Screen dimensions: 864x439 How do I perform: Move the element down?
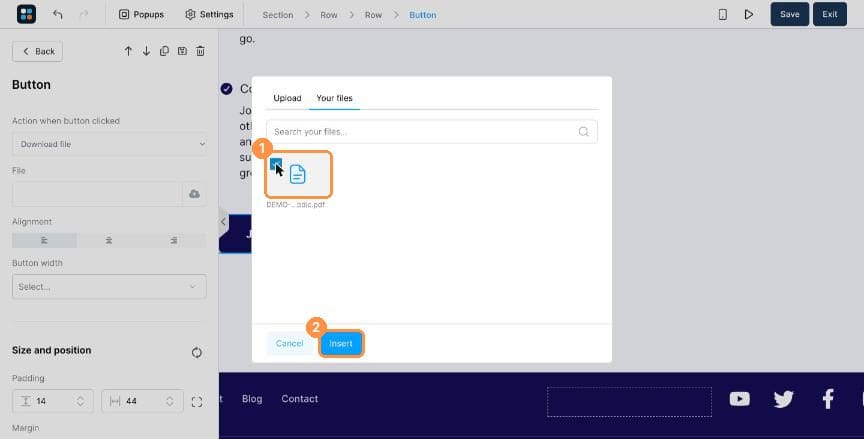click(x=147, y=51)
